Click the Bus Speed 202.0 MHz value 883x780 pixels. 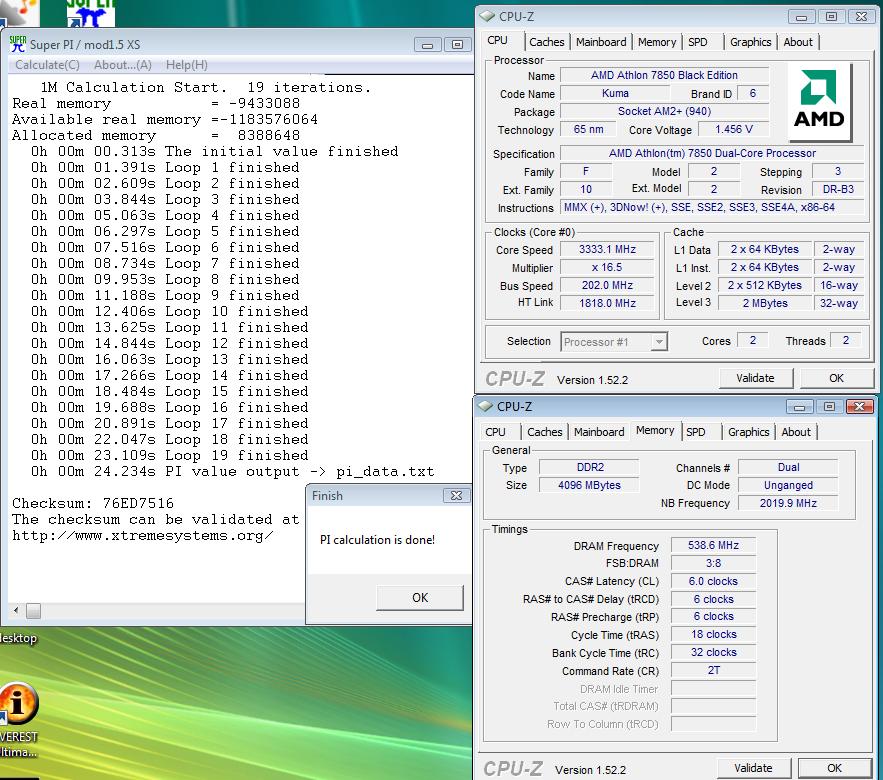608,286
